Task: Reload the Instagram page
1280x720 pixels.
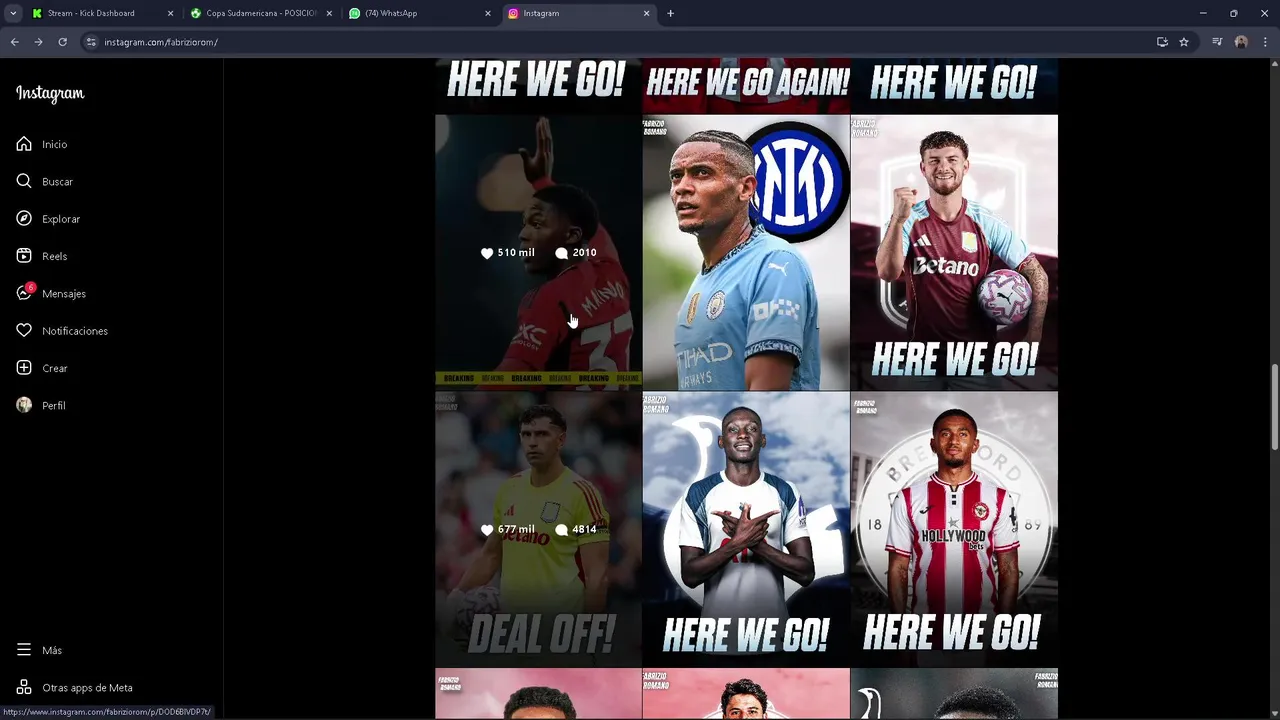Action: (x=62, y=42)
